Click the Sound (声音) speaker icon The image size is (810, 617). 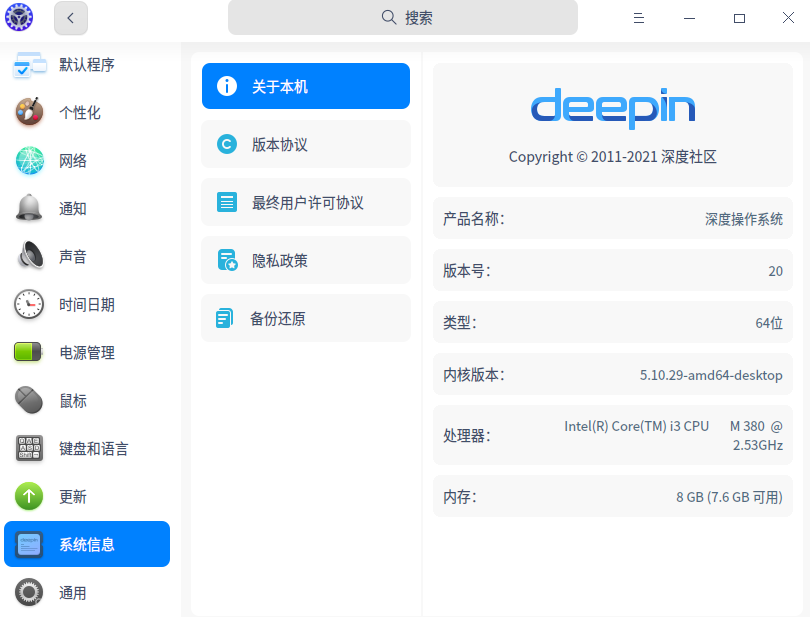pos(29,256)
